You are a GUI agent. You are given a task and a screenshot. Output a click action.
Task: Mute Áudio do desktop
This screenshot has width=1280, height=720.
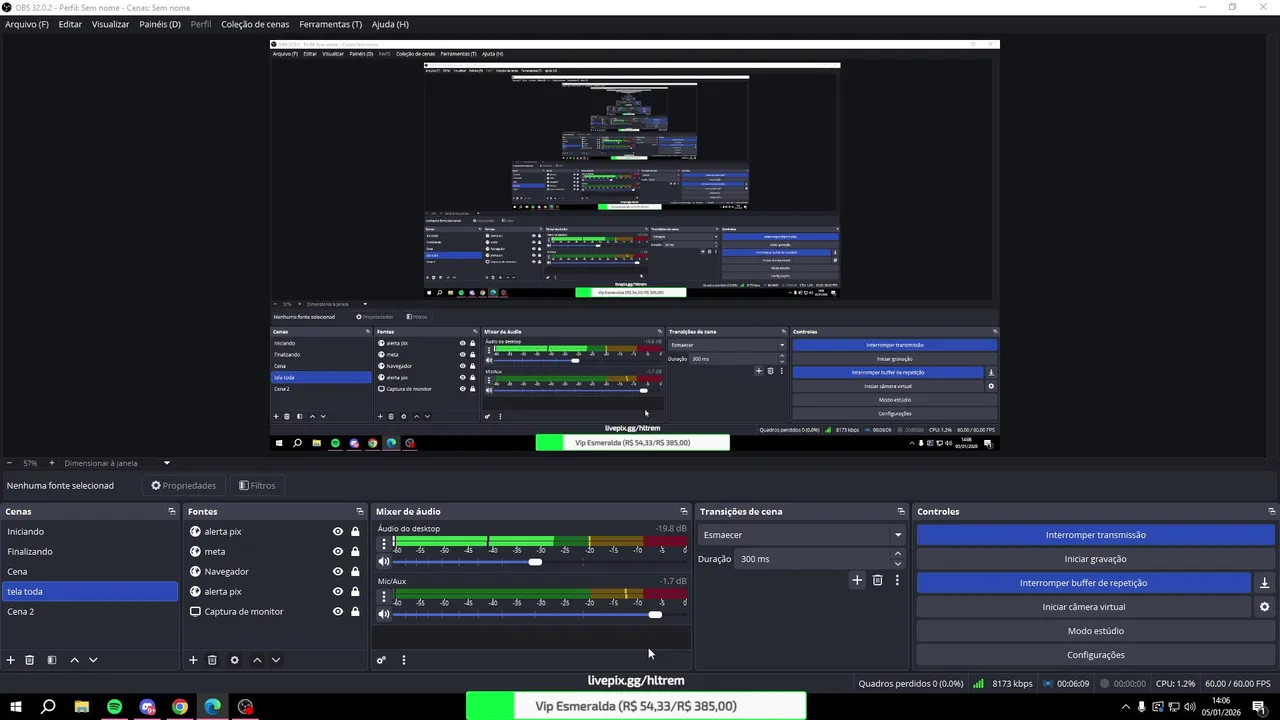[x=383, y=562]
